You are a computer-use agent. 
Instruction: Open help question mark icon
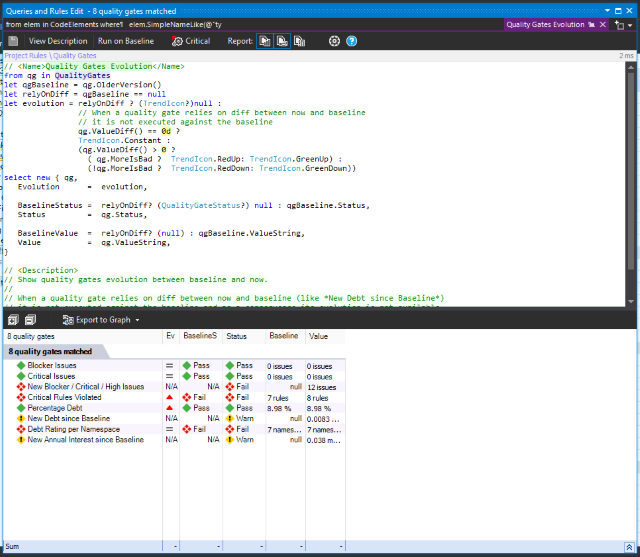click(x=351, y=41)
